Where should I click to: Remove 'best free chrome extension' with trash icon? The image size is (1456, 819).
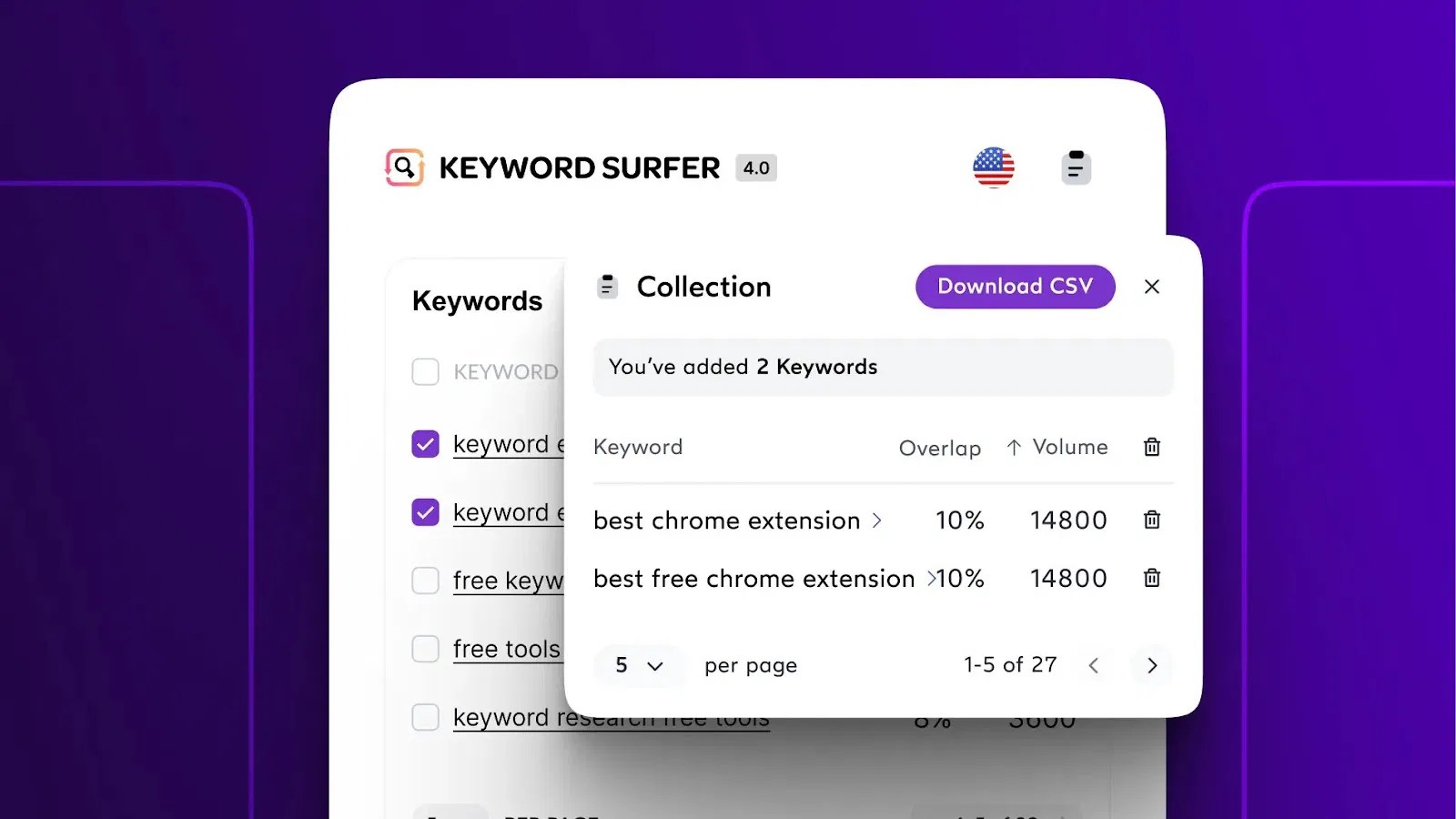[x=1152, y=578]
